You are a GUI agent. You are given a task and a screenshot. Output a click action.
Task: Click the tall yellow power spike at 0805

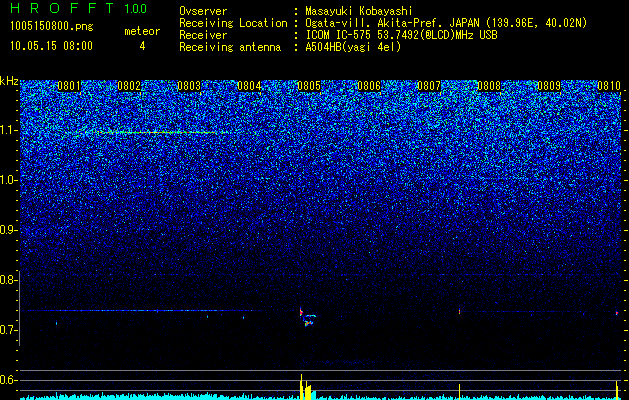click(301, 386)
